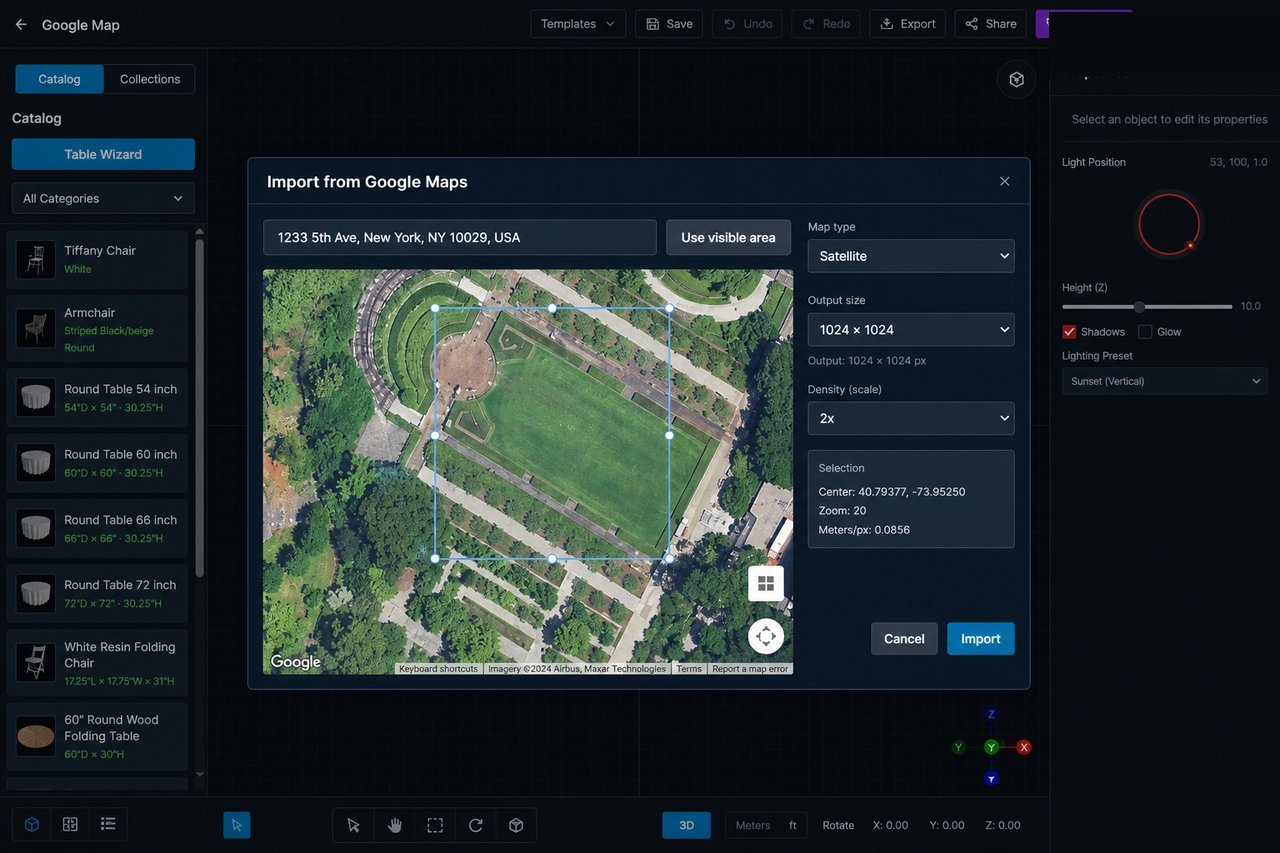Click the top-middle selection handle on map

[552, 308]
